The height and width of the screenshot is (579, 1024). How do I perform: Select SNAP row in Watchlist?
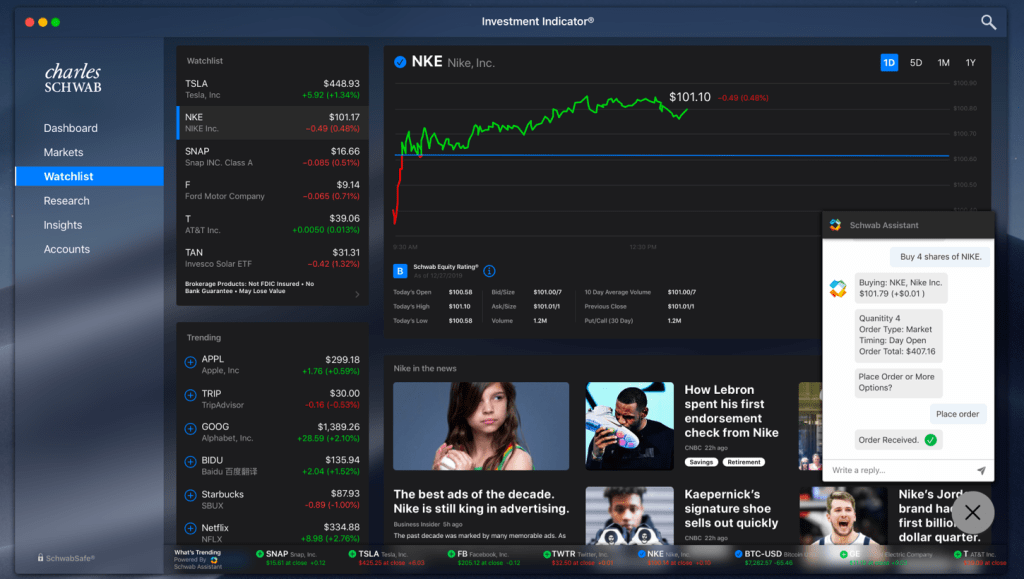(272, 157)
